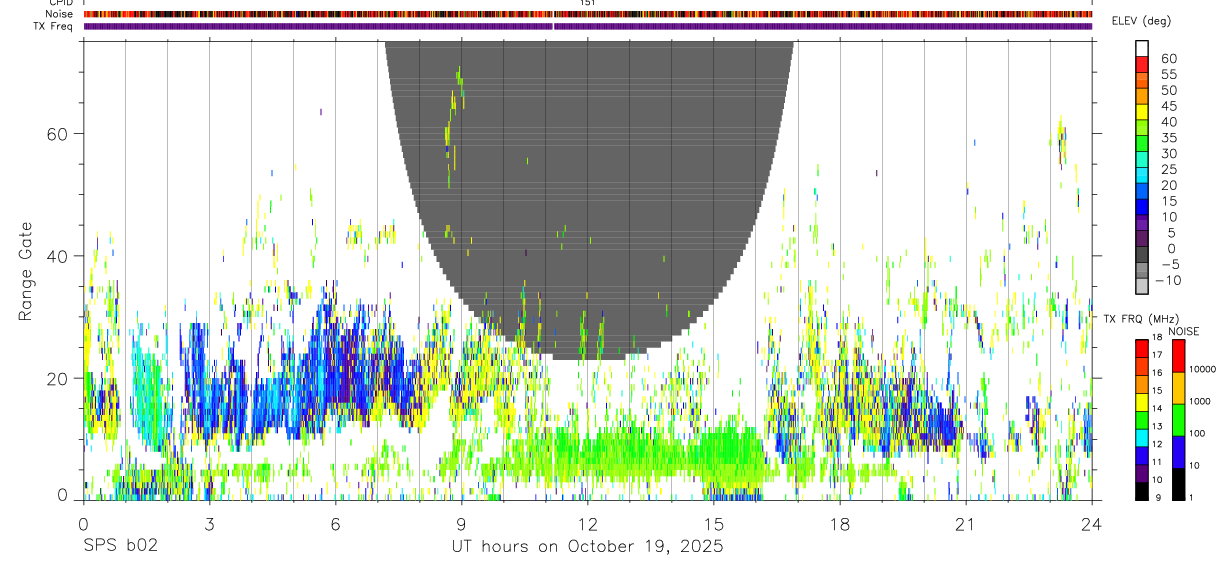Click the Range Gate y-axis title
Screen dimensions: 1228x567
tap(25, 270)
